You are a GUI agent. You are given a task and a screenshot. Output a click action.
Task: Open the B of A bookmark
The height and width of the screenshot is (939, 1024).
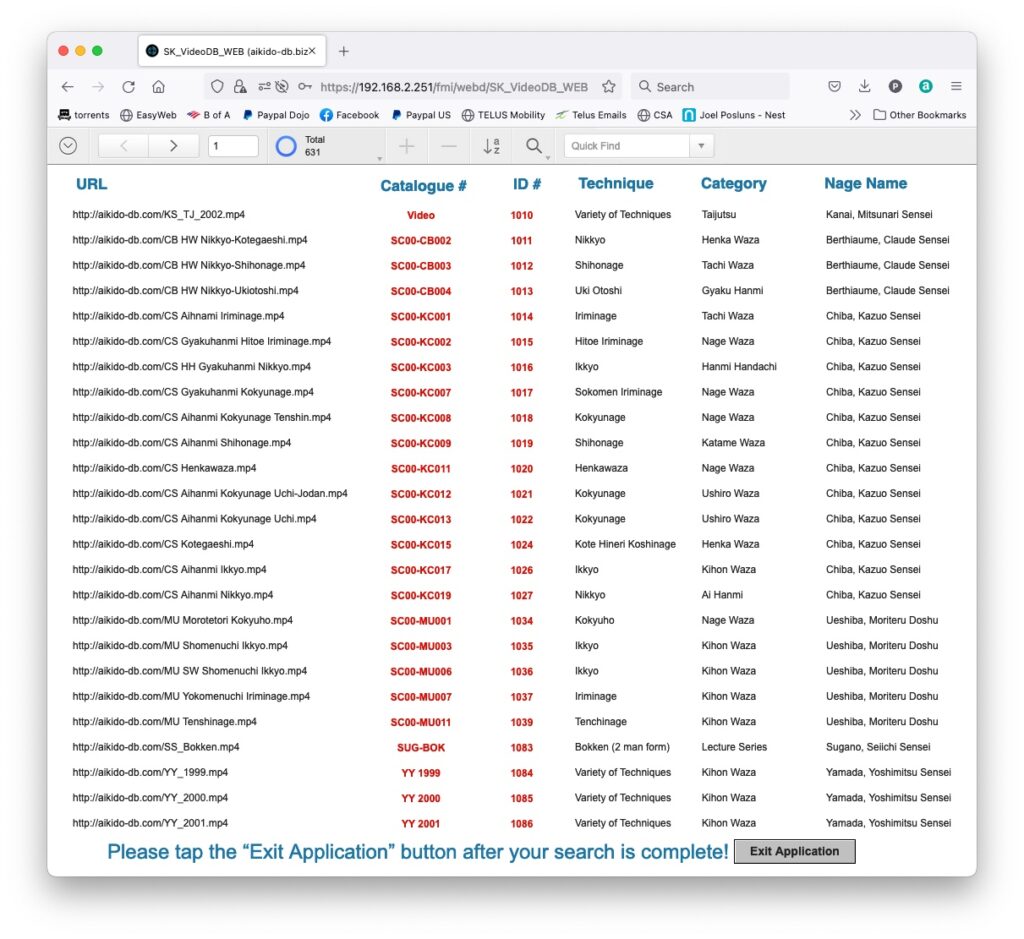pyautogui.click(x=209, y=115)
